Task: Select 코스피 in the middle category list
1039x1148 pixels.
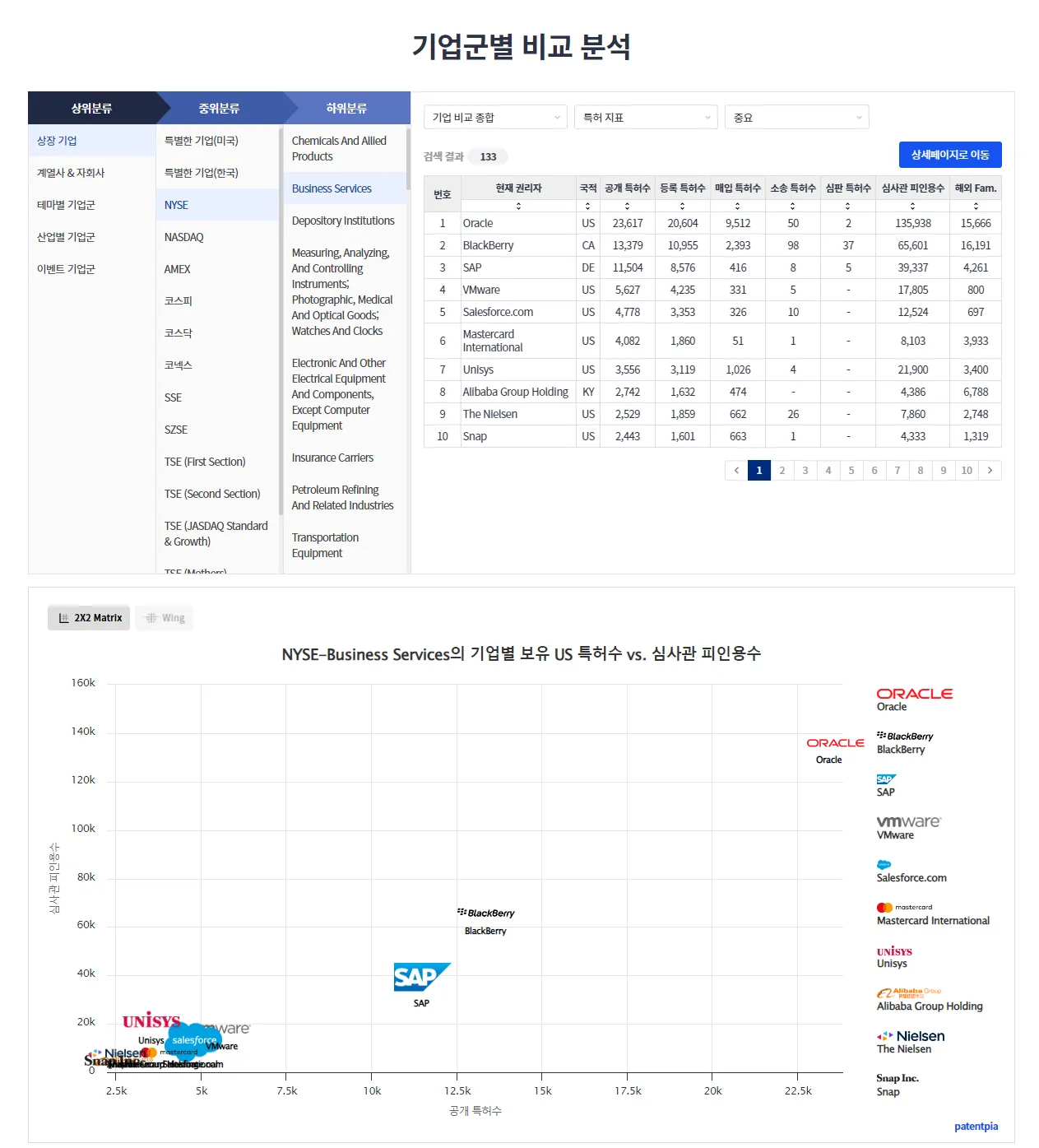Action: [x=218, y=301]
